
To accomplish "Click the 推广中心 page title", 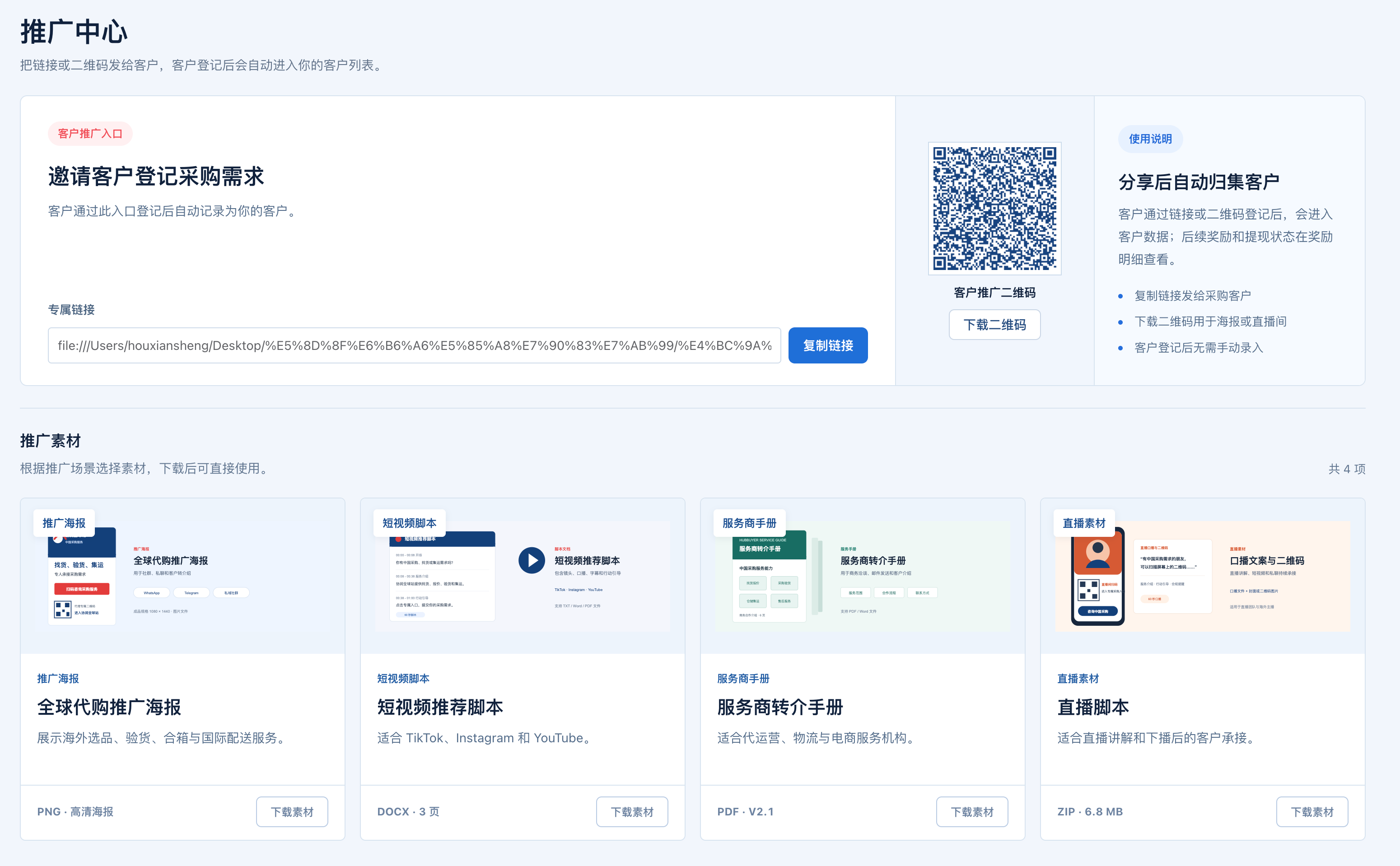I will (x=74, y=32).
